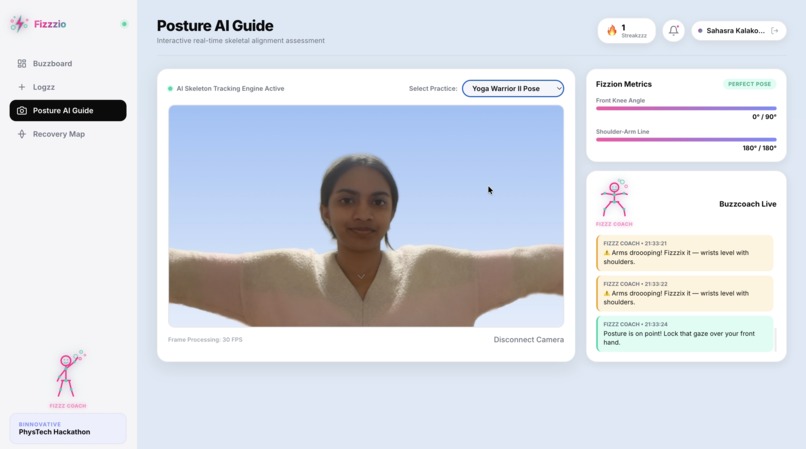Open the Recovery Map section
806x449 pixels.
coord(68,134)
